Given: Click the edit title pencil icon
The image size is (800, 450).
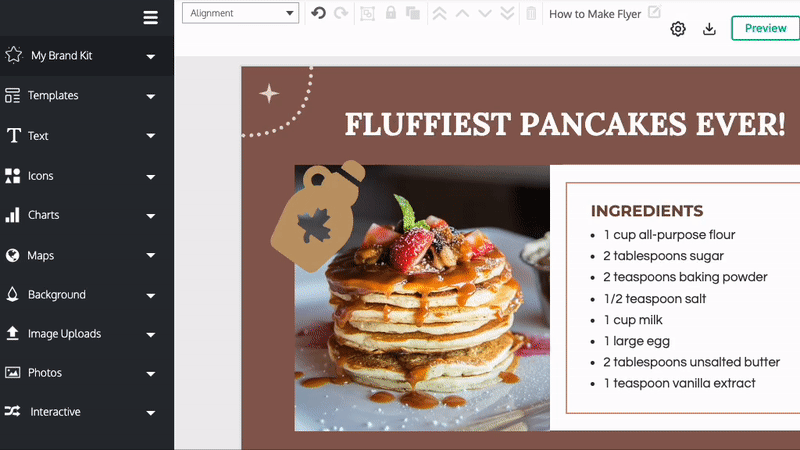Looking at the screenshot, I should point(655,12).
